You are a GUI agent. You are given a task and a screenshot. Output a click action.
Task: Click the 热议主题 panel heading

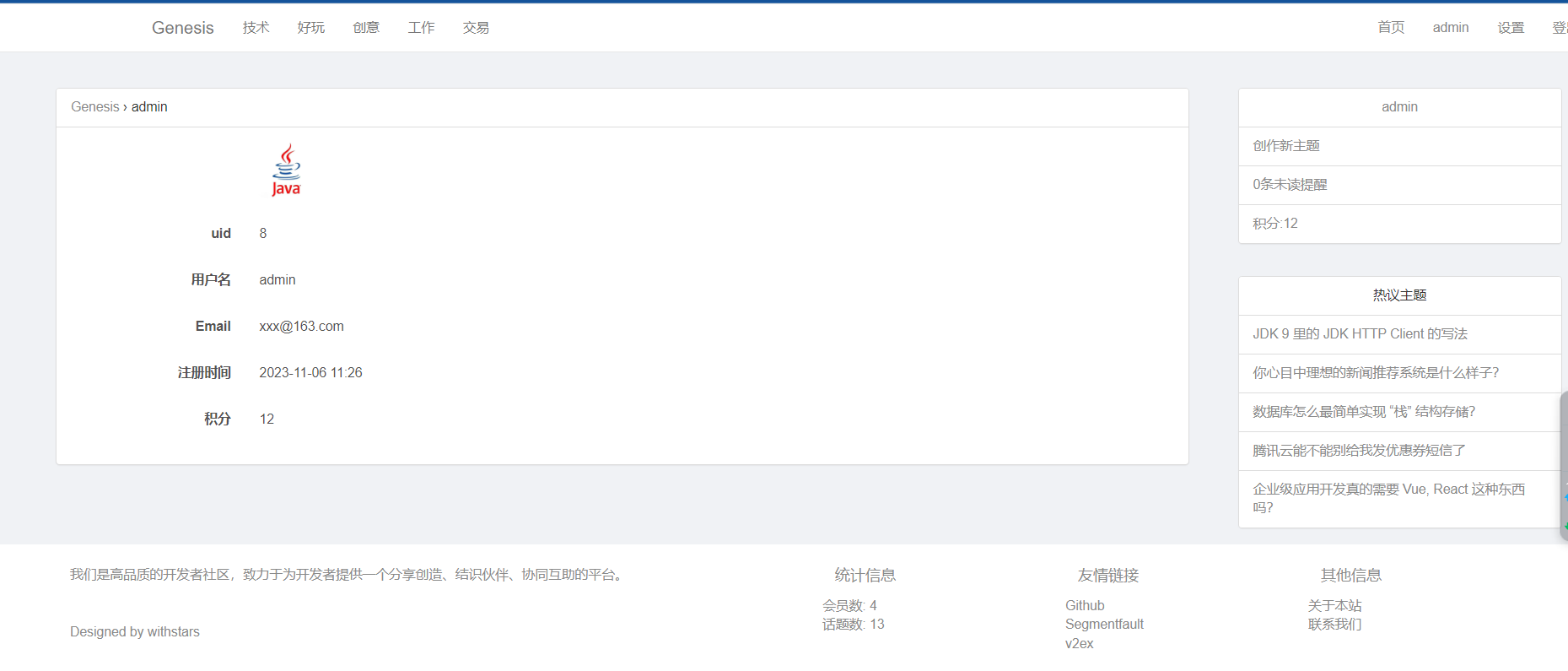click(1399, 295)
